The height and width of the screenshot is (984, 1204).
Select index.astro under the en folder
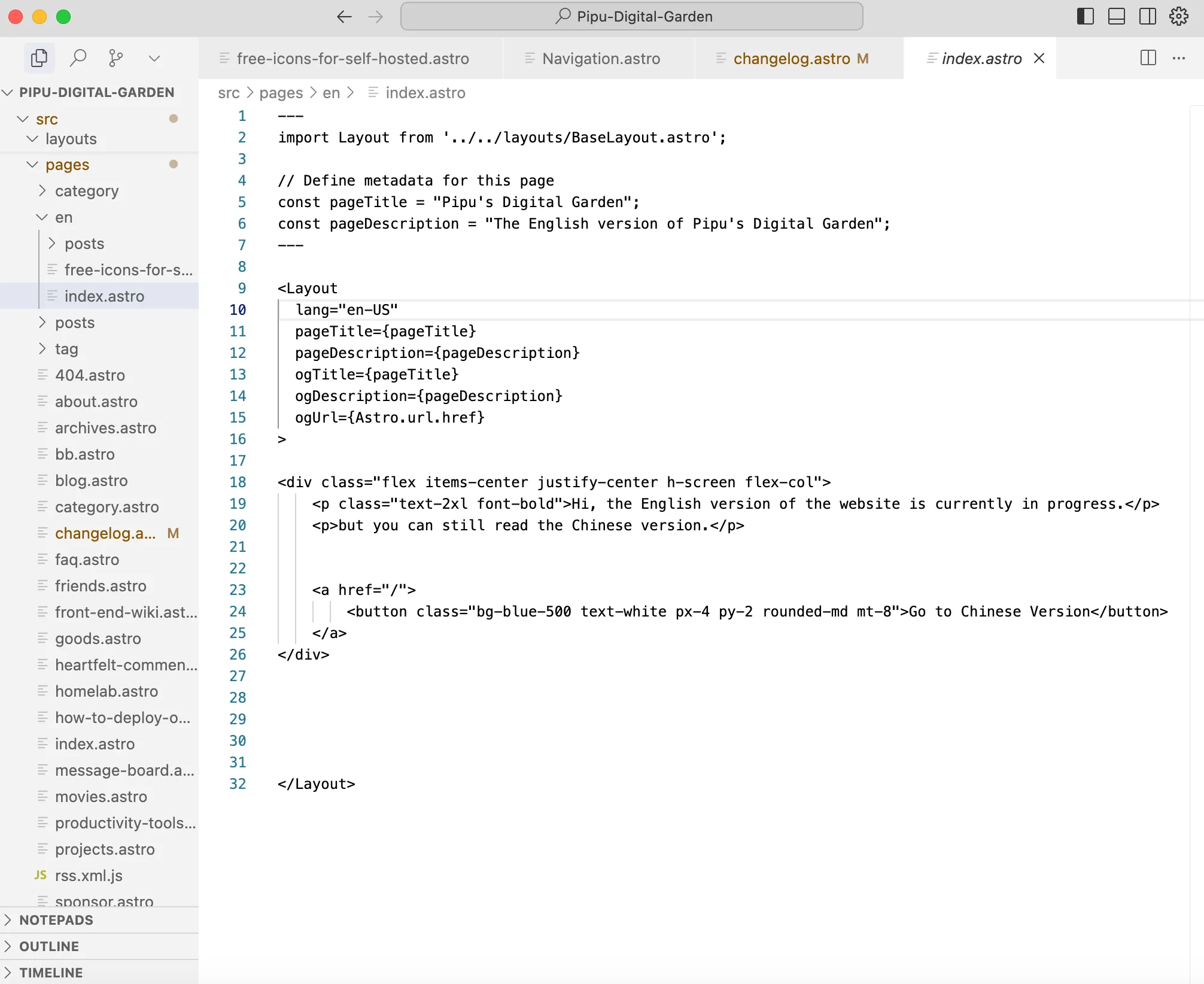(x=99, y=296)
